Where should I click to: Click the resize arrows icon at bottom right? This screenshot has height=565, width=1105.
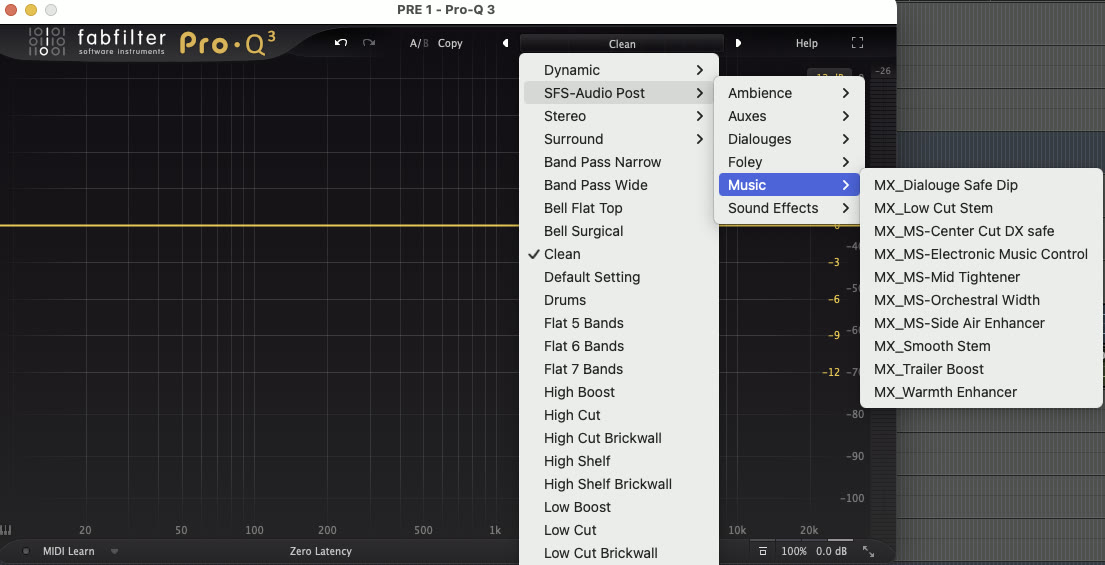[x=868, y=552]
